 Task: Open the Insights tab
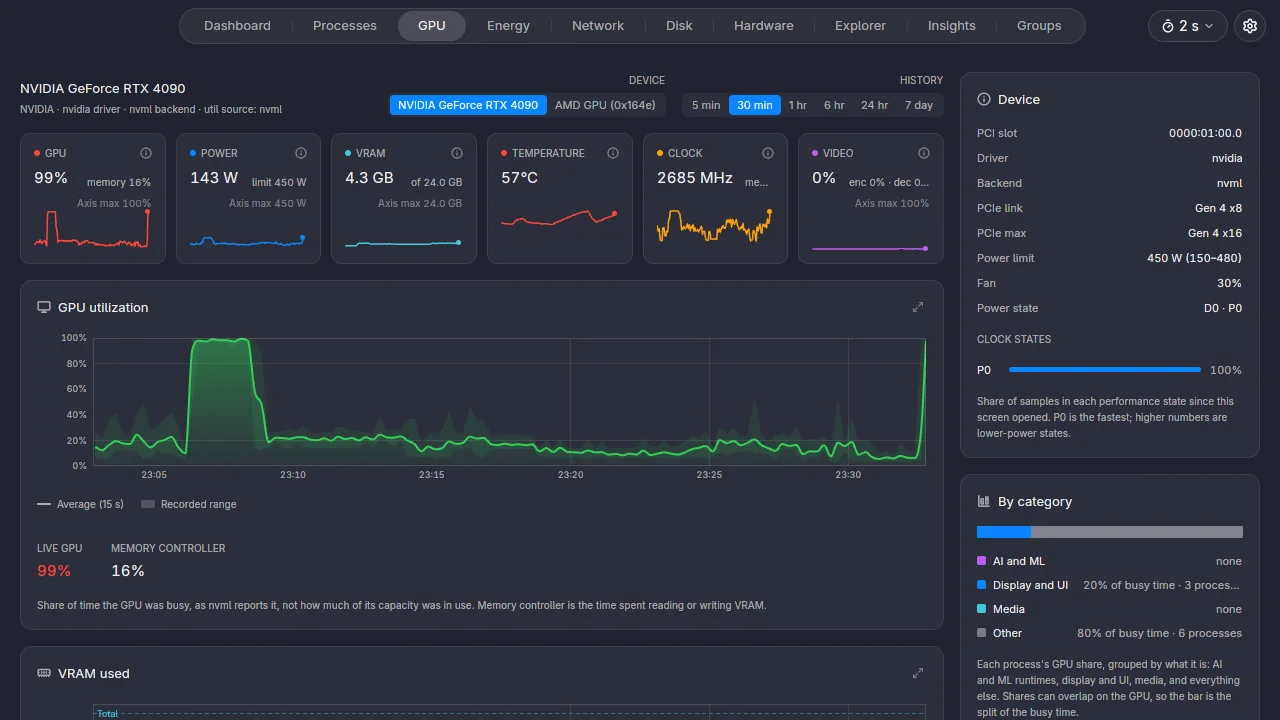952,26
